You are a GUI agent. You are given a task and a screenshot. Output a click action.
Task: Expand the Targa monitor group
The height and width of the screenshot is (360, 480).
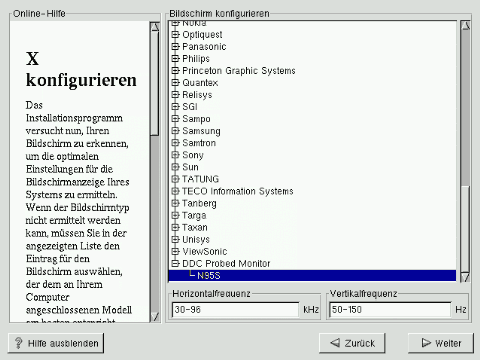click(175, 215)
